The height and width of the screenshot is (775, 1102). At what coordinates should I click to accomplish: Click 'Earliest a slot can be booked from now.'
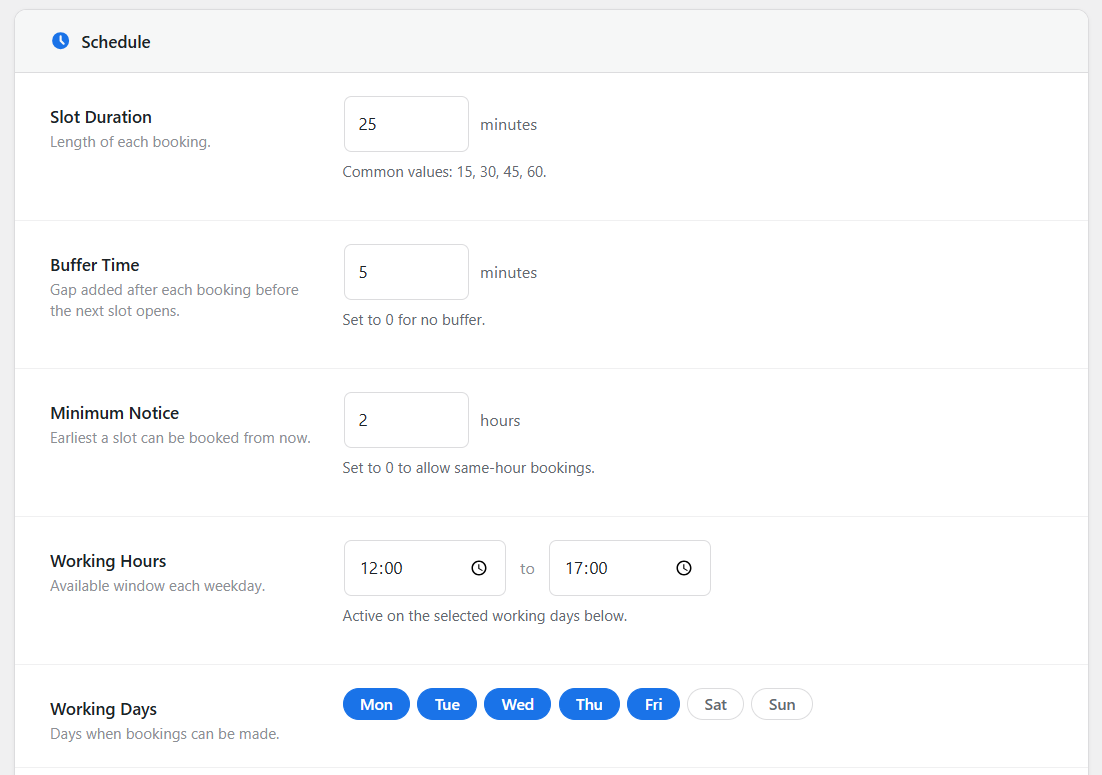click(180, 438)
